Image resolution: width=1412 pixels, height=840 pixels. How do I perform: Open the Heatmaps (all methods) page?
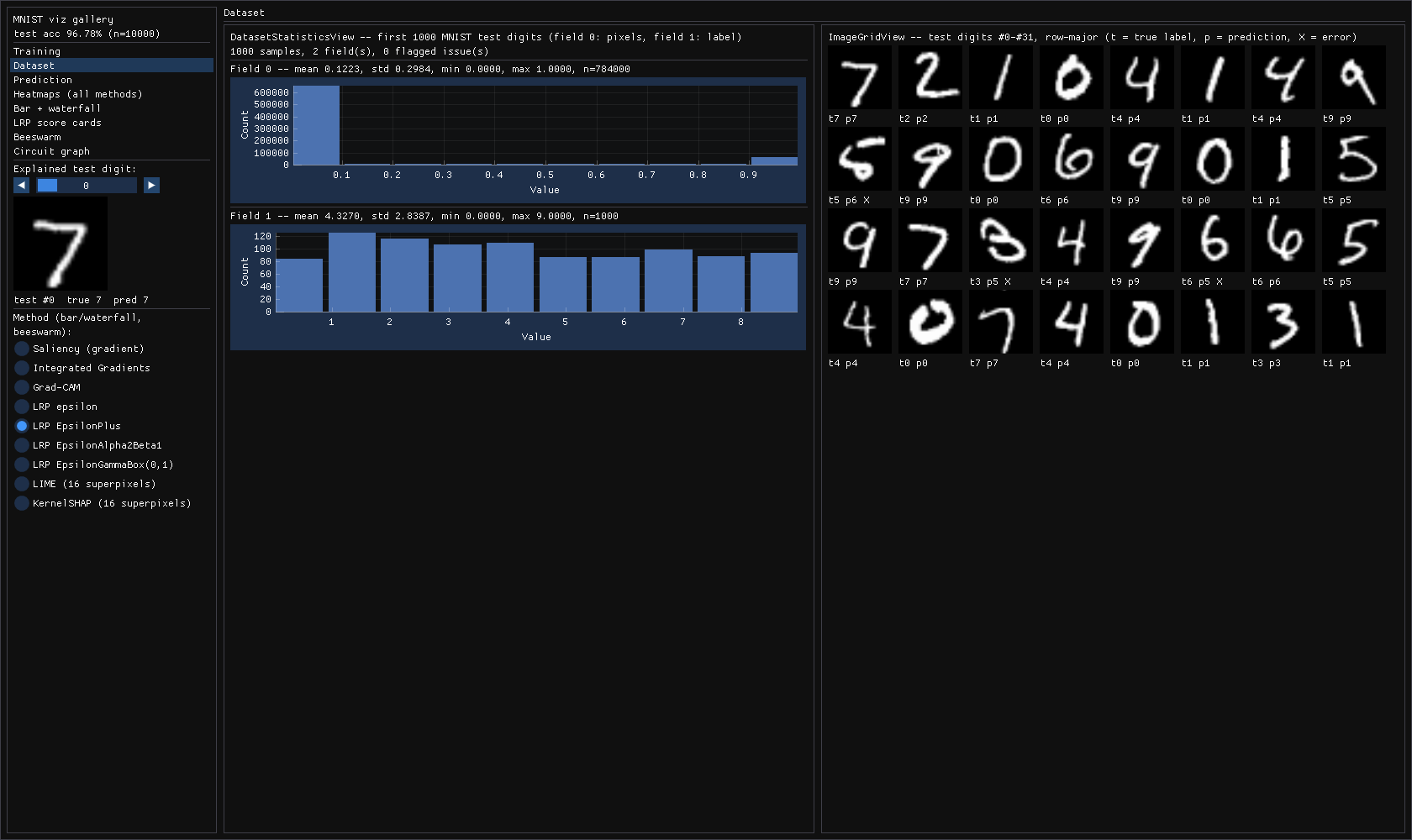point(111,94)
